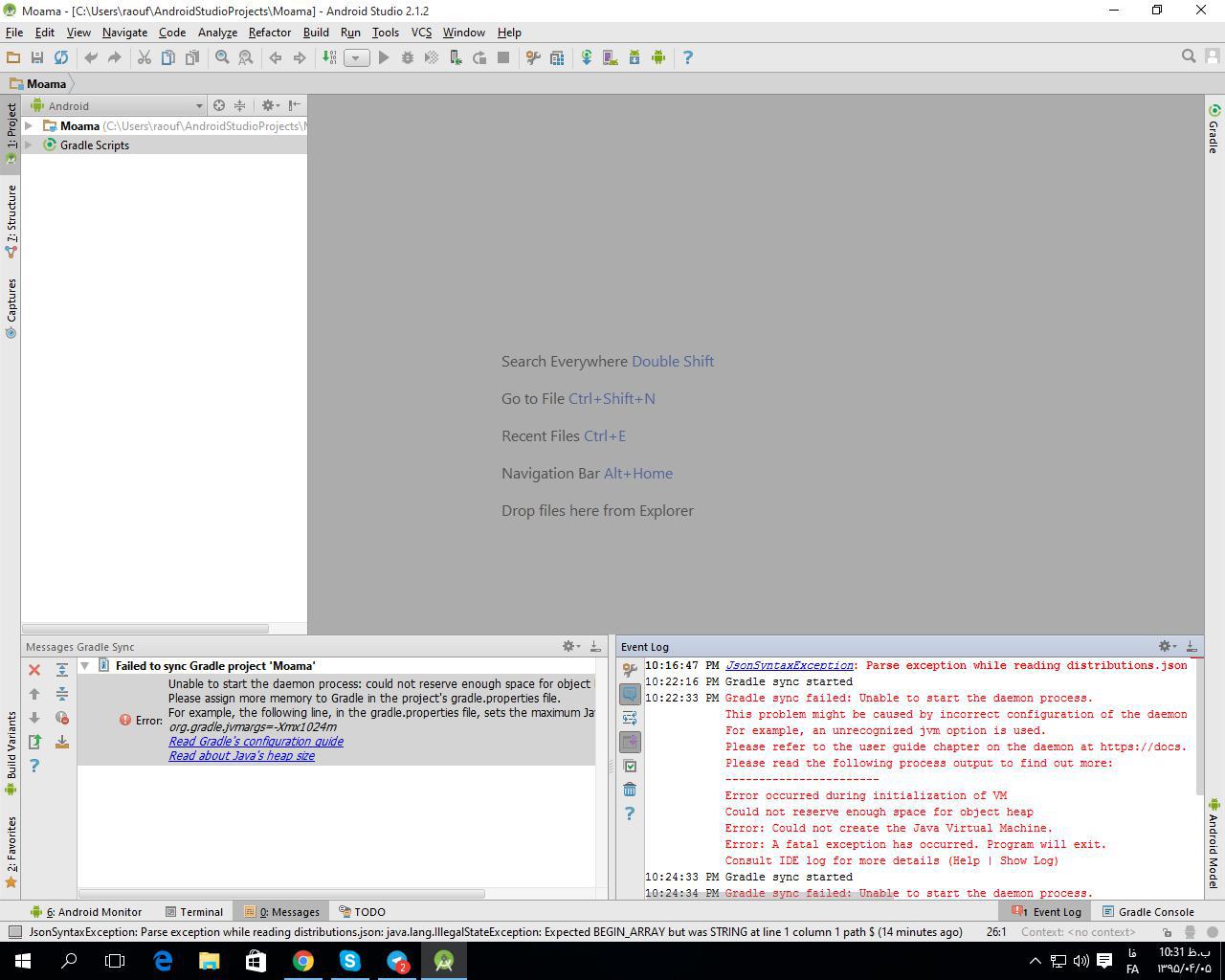
Task: Expand the Gradle Scripts tree node
Action: coord(29,145)
